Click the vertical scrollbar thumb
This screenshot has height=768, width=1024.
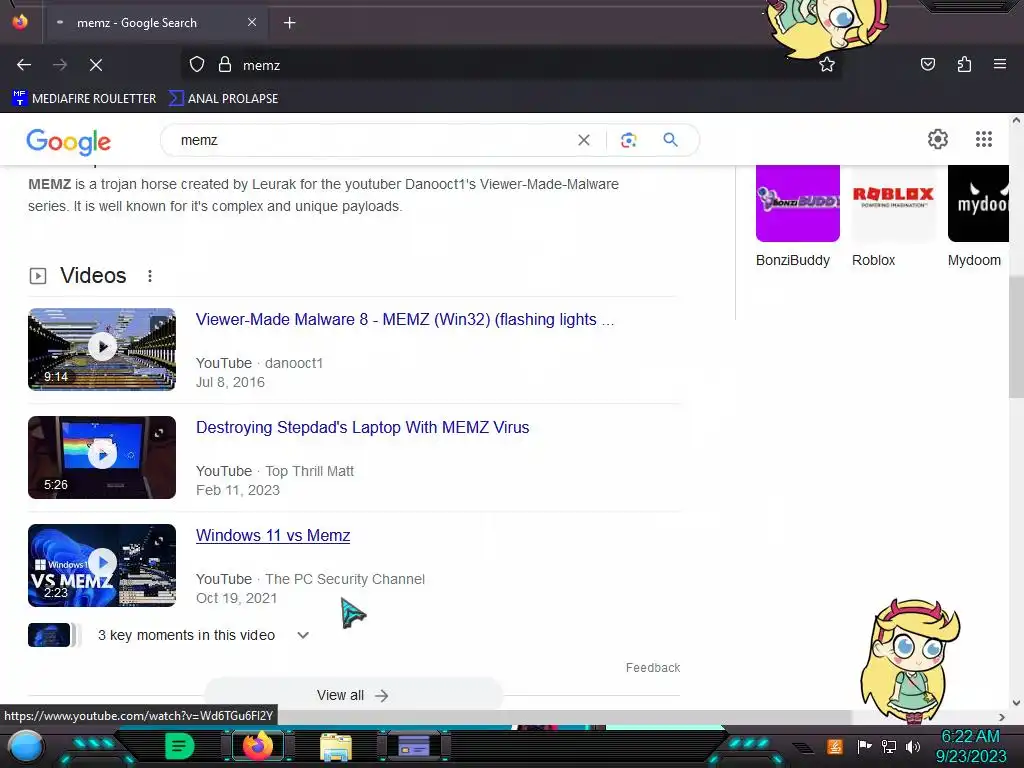coord(1016,337)
